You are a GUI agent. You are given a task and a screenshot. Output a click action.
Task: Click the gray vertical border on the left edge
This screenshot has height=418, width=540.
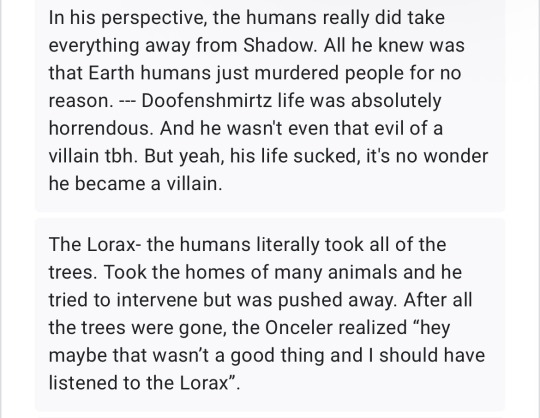coord(1,209)
